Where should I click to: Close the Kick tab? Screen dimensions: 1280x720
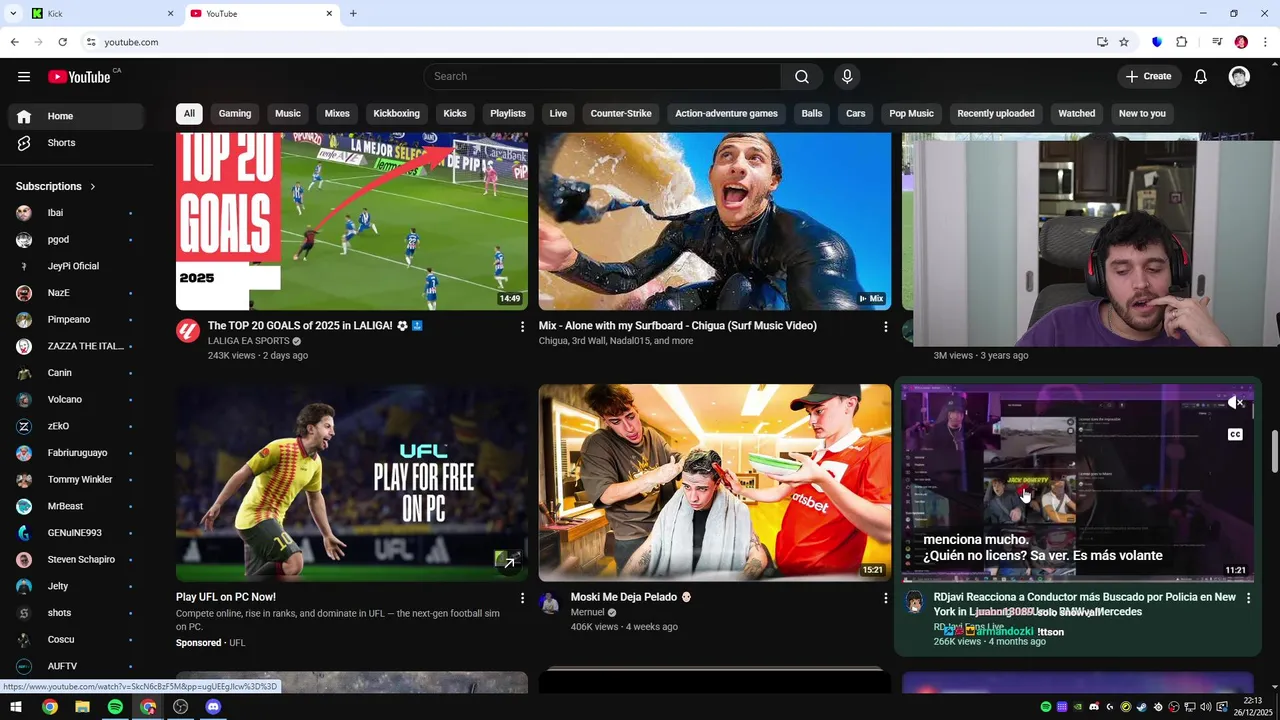click(x=170, y=14)
